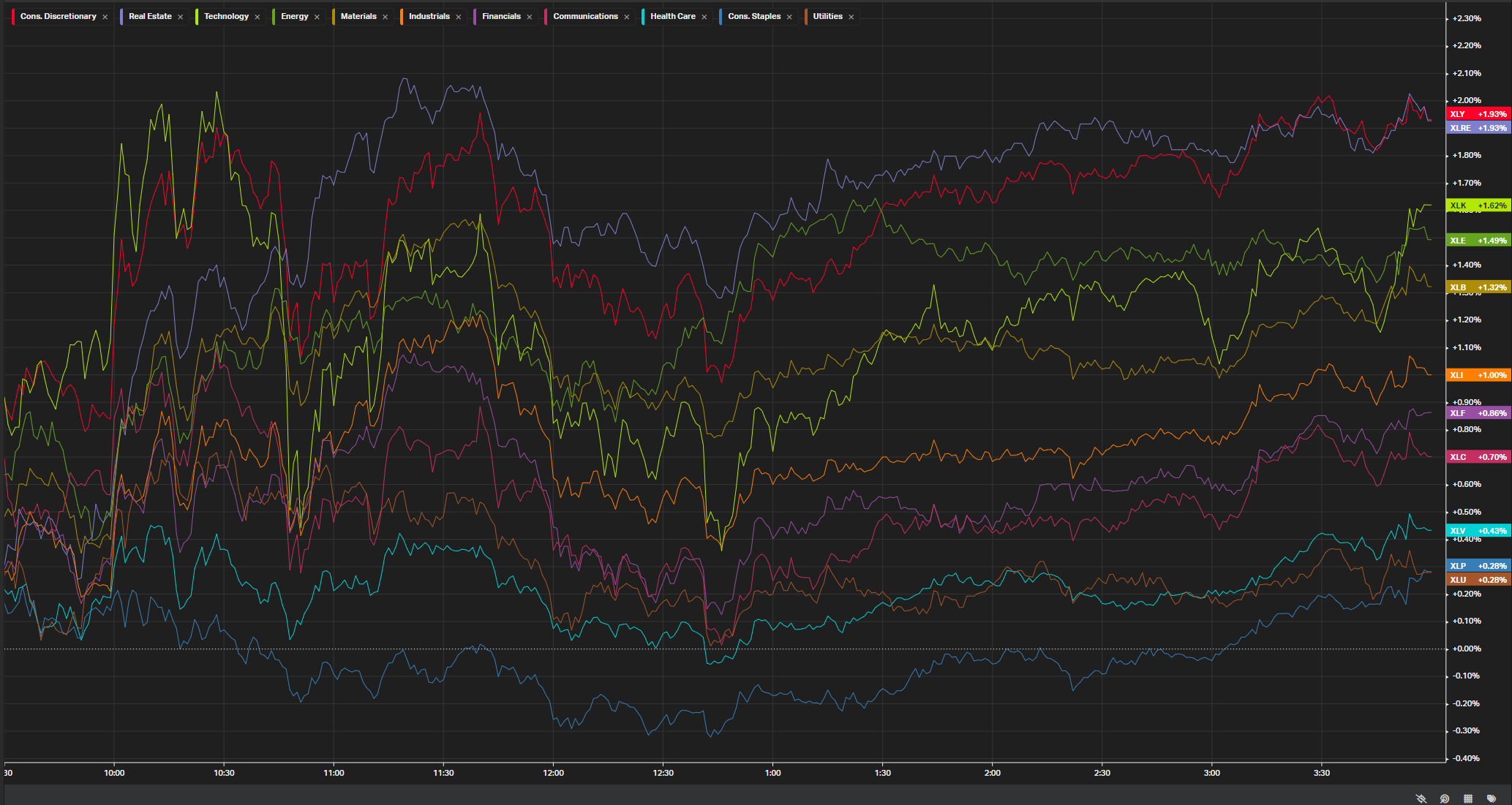Click the Industrials legend label
This screenshot has width=1512, height=805.
pos(429,16)
